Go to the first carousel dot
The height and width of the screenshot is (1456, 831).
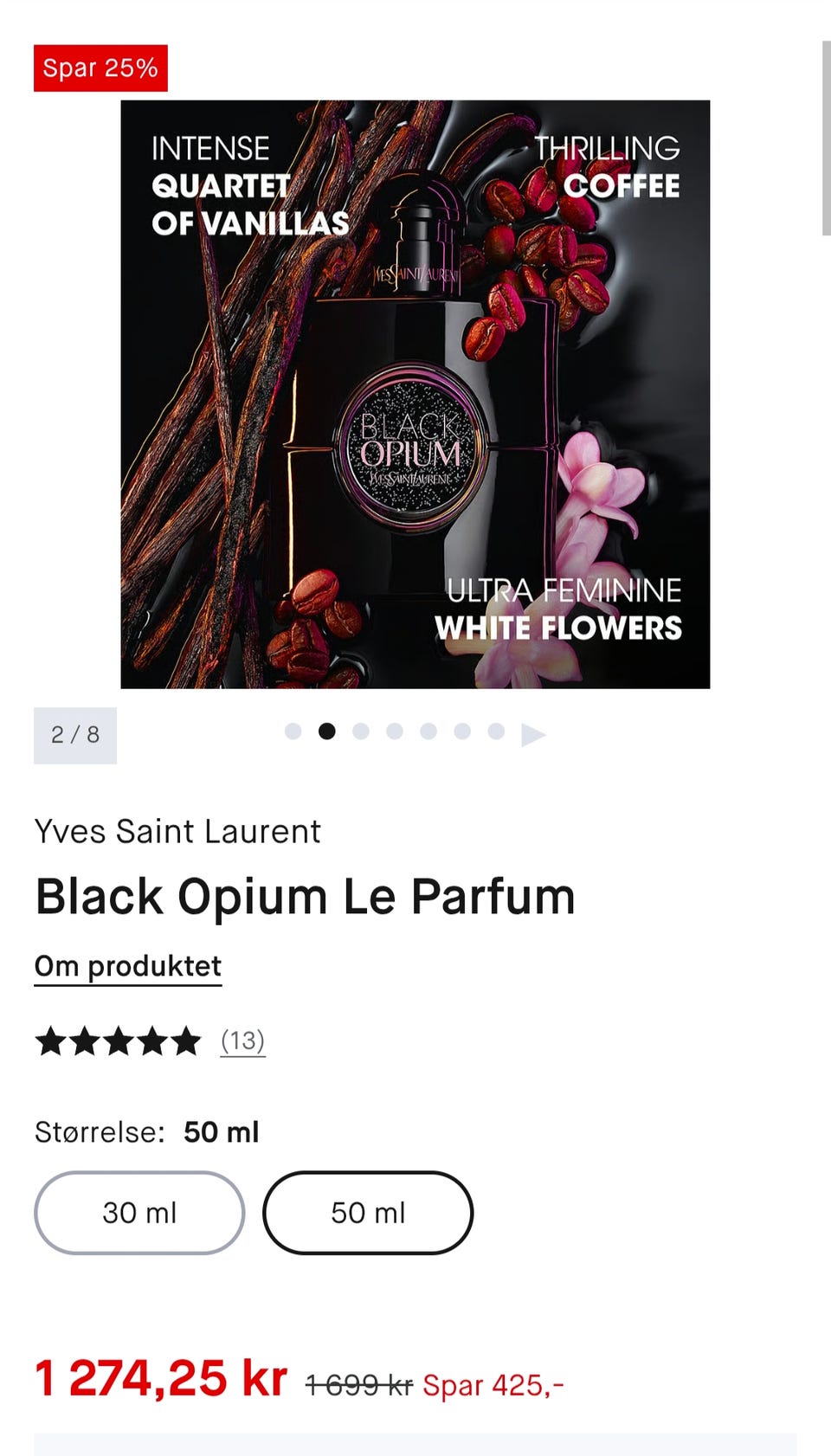[x=293, y=731]
